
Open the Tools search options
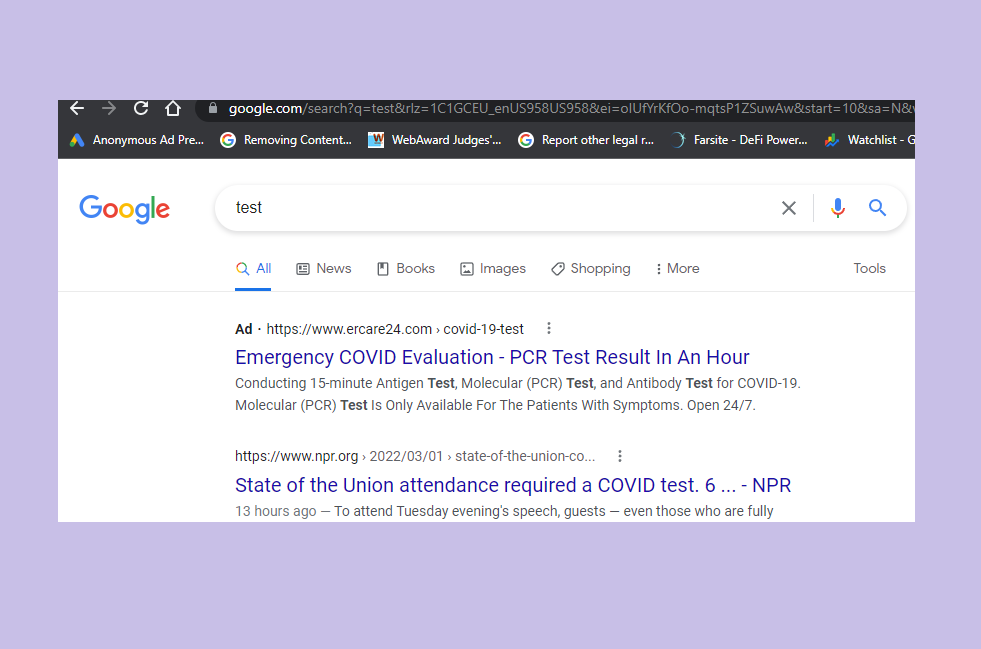(x=870, y=268)
